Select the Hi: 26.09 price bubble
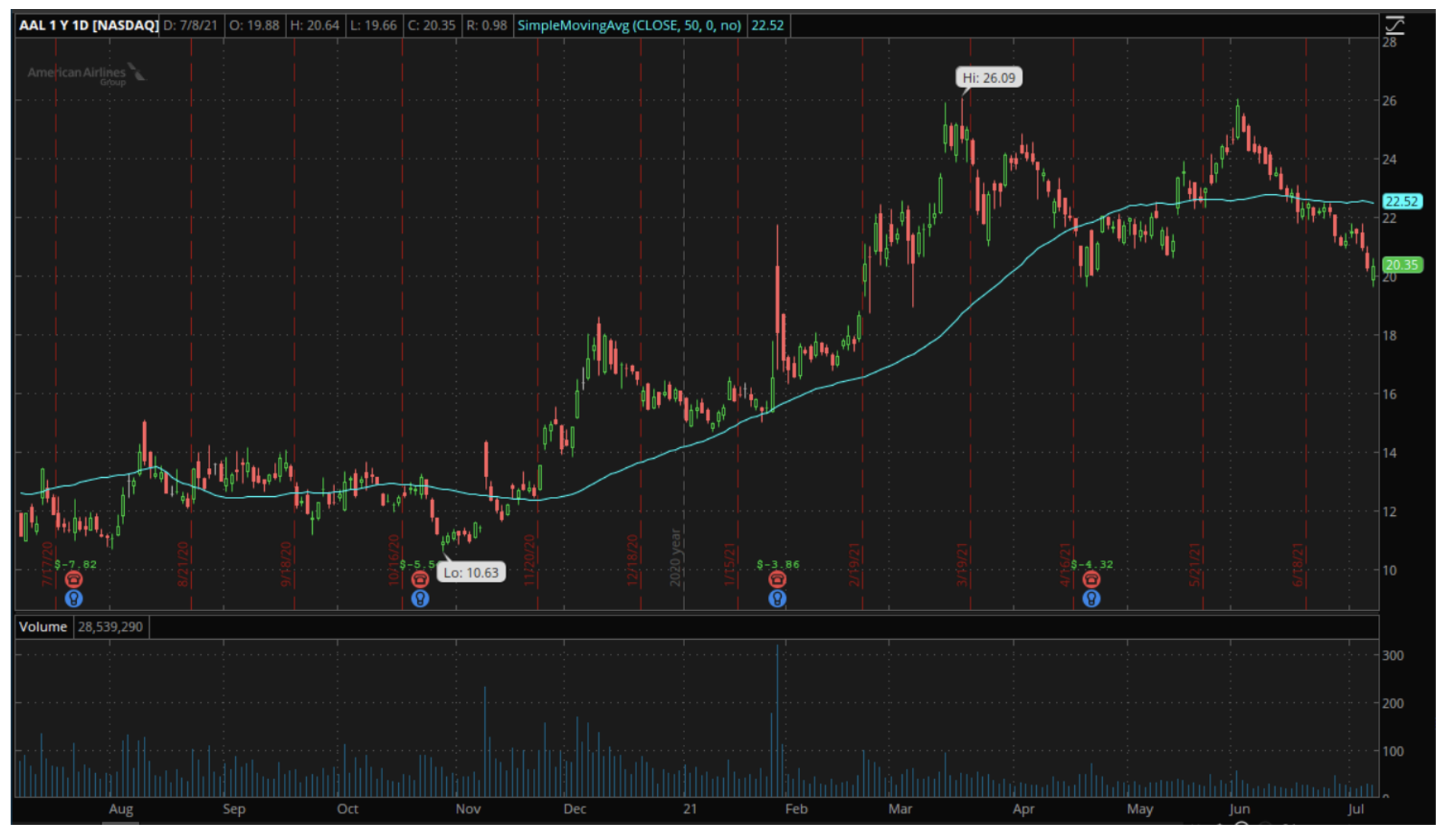 tap(989, 78)
